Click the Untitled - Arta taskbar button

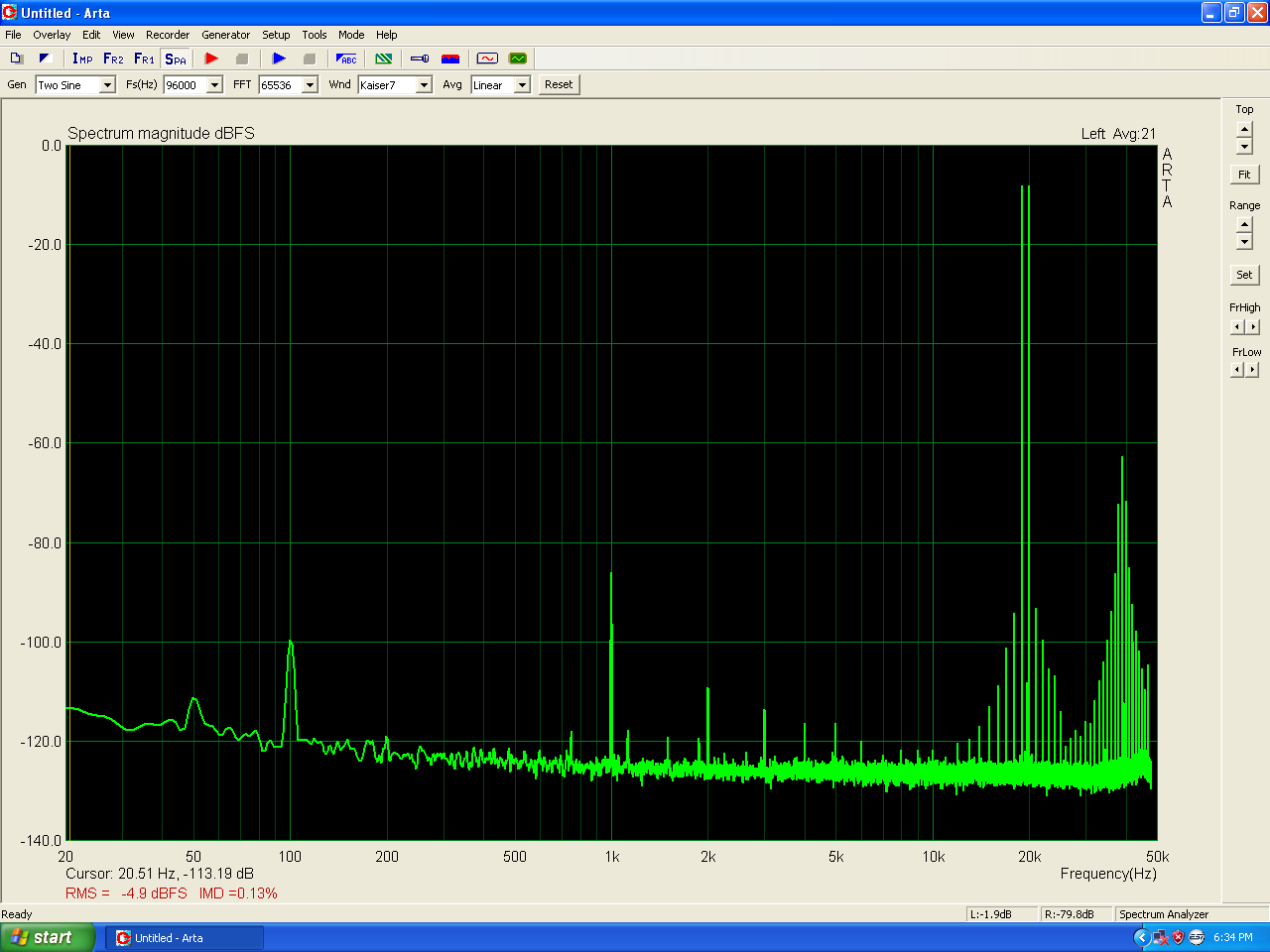[185, 938]
